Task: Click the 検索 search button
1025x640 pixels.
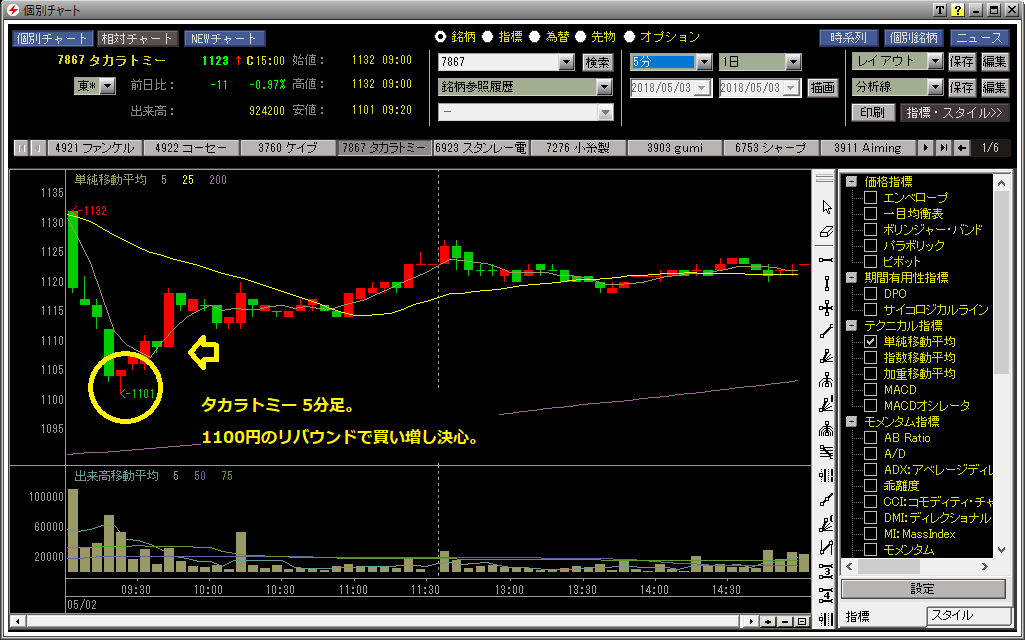Action: click(x=597, y=62)
